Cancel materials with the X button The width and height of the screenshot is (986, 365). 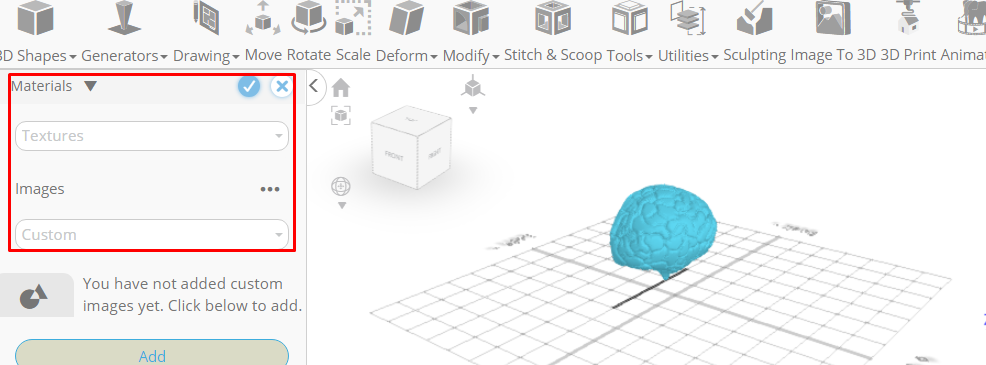[282, 86]
